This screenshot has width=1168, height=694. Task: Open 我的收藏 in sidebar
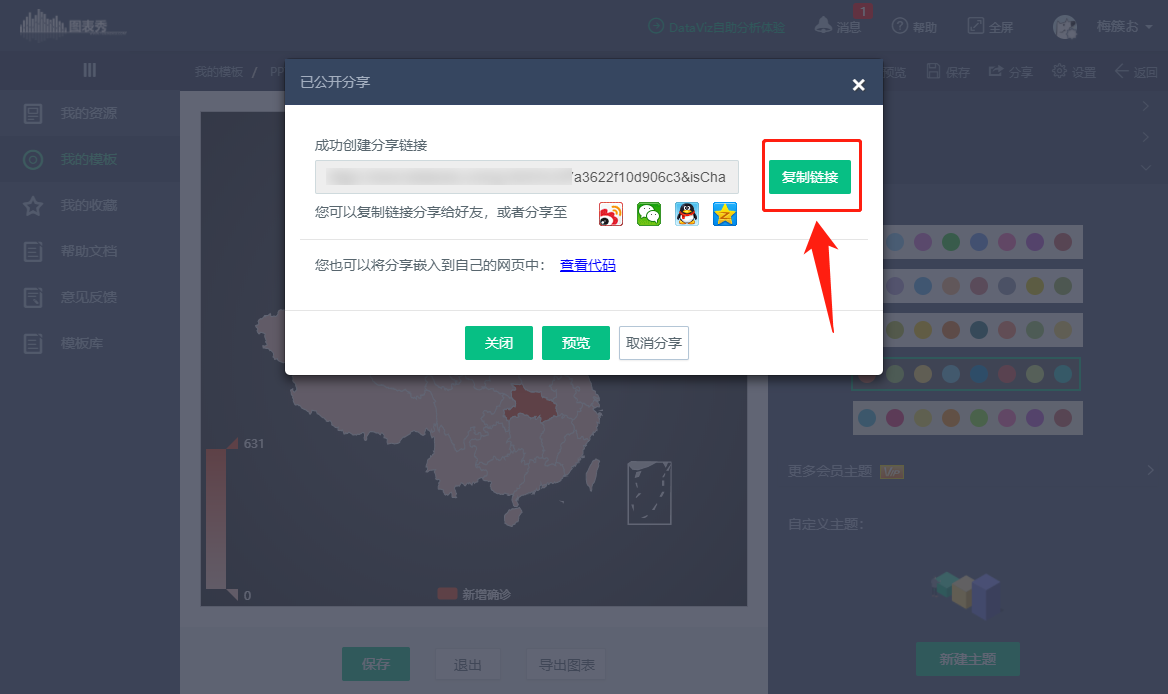coord(89,206)
